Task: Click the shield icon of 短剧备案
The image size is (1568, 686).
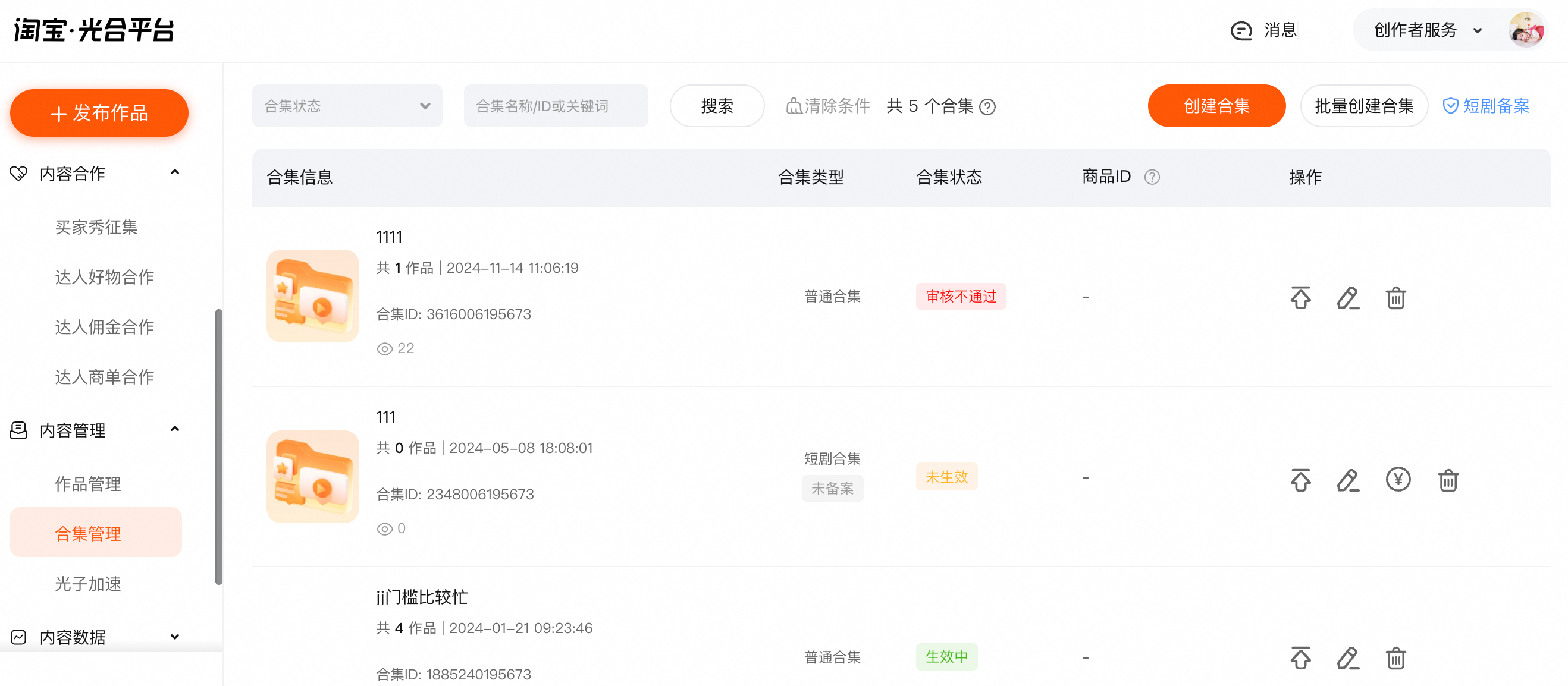Action: point(1450,106)
